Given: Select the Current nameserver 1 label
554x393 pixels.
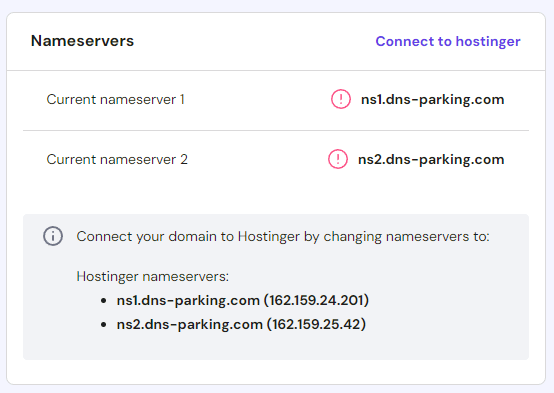Looking at the screenshot, I should click(116, 99).
